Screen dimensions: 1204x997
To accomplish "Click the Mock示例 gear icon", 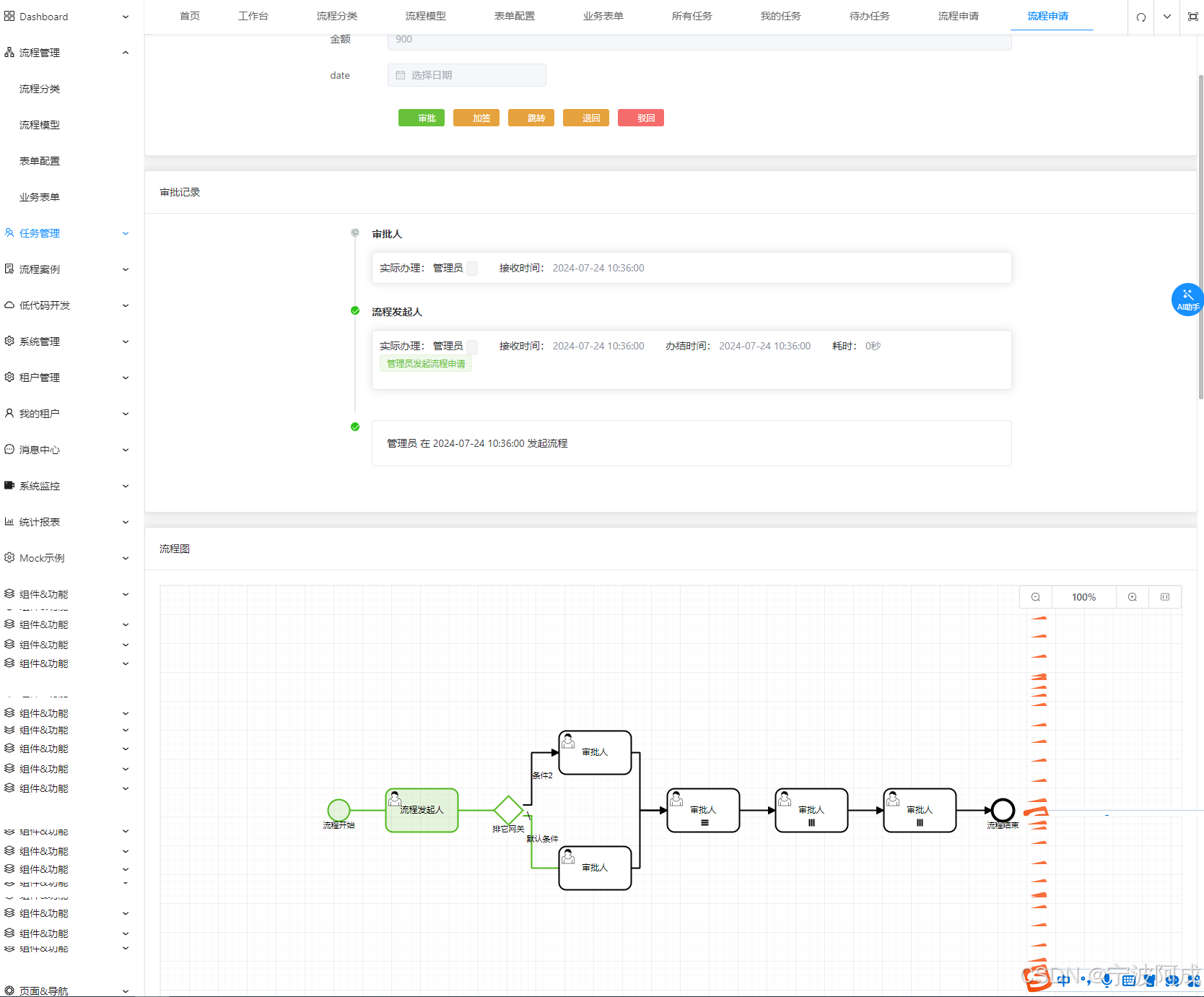I will point(9,557).
